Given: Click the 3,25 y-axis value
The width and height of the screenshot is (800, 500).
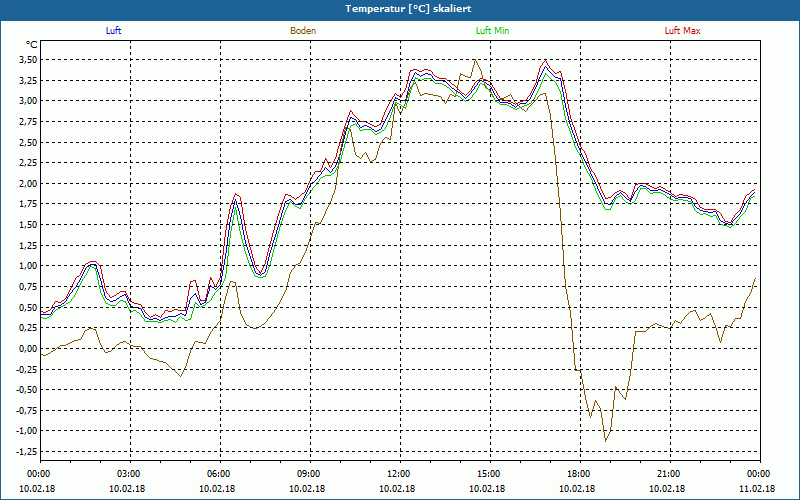Looking at the screenshot, I should (27, 81).
